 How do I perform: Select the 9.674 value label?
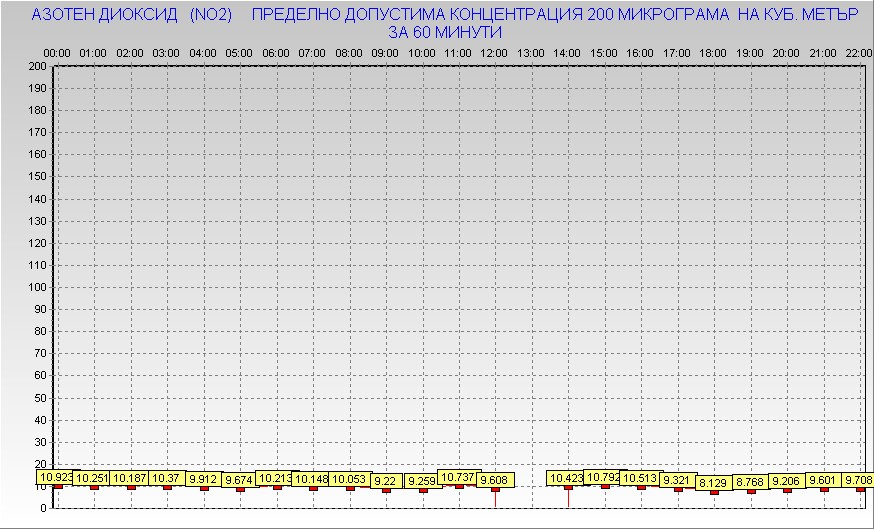[x=239, y=481]
